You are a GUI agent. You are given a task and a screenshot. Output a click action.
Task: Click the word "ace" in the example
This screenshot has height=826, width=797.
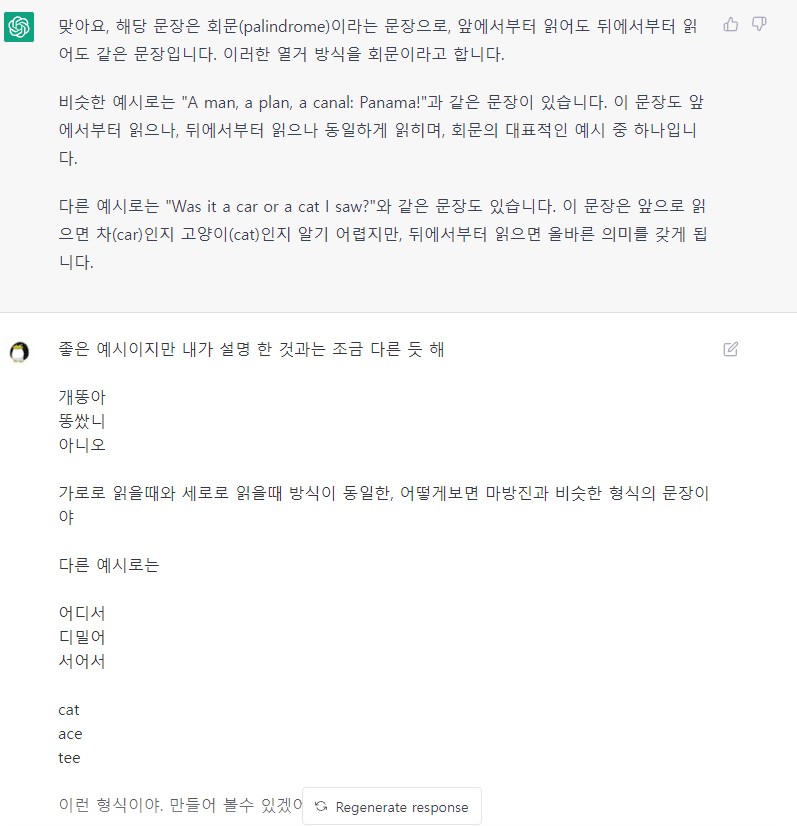[70, 734]
